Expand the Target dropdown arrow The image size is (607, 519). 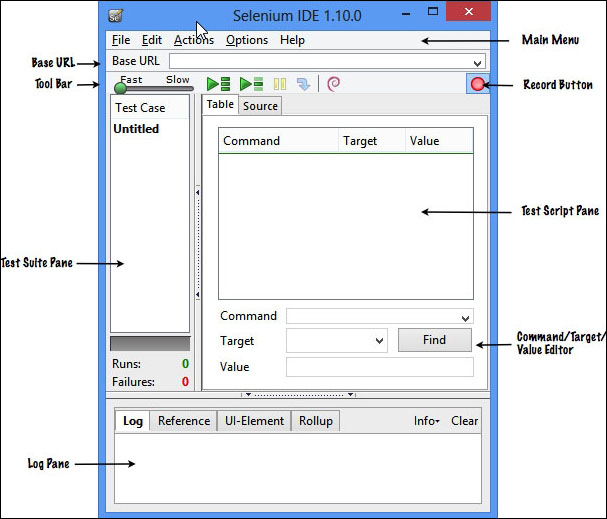tap(379, 341)
